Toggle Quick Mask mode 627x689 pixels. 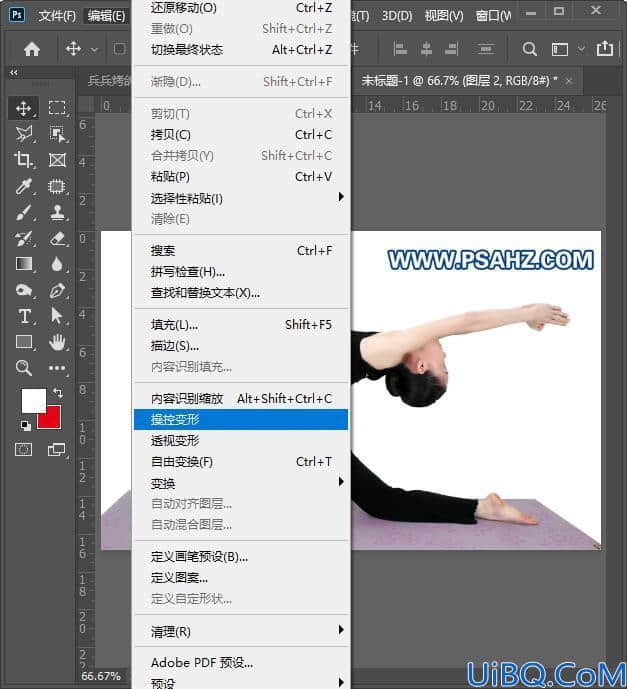[24, 450]
